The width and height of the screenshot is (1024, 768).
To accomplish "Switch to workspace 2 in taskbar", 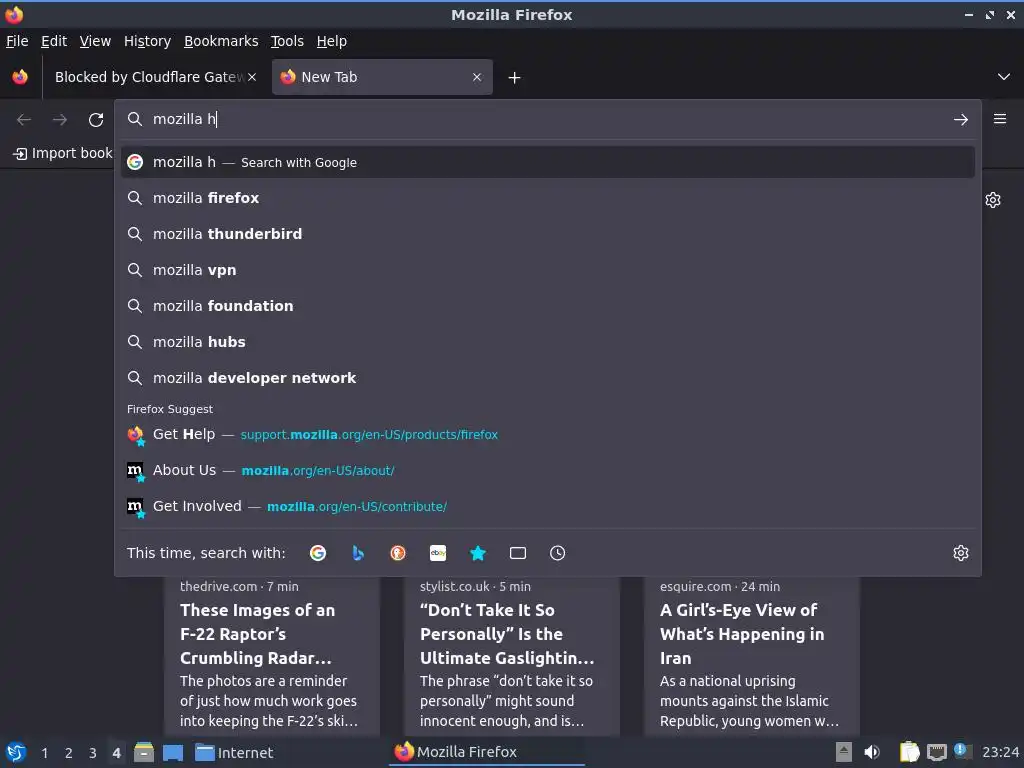I will pyautogui.click(x=69, y=753).
